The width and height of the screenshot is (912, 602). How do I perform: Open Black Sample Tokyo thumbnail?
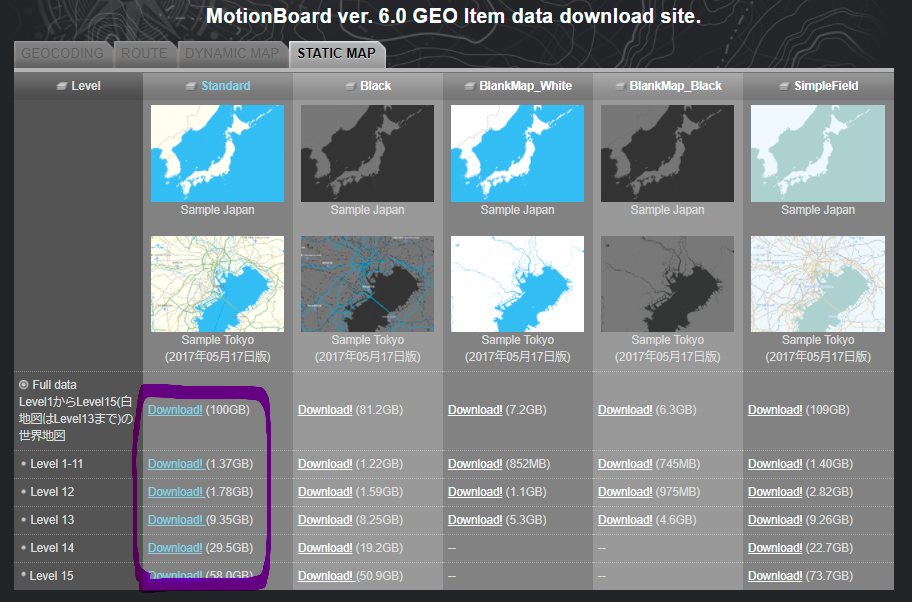click(x=367, y=284)
